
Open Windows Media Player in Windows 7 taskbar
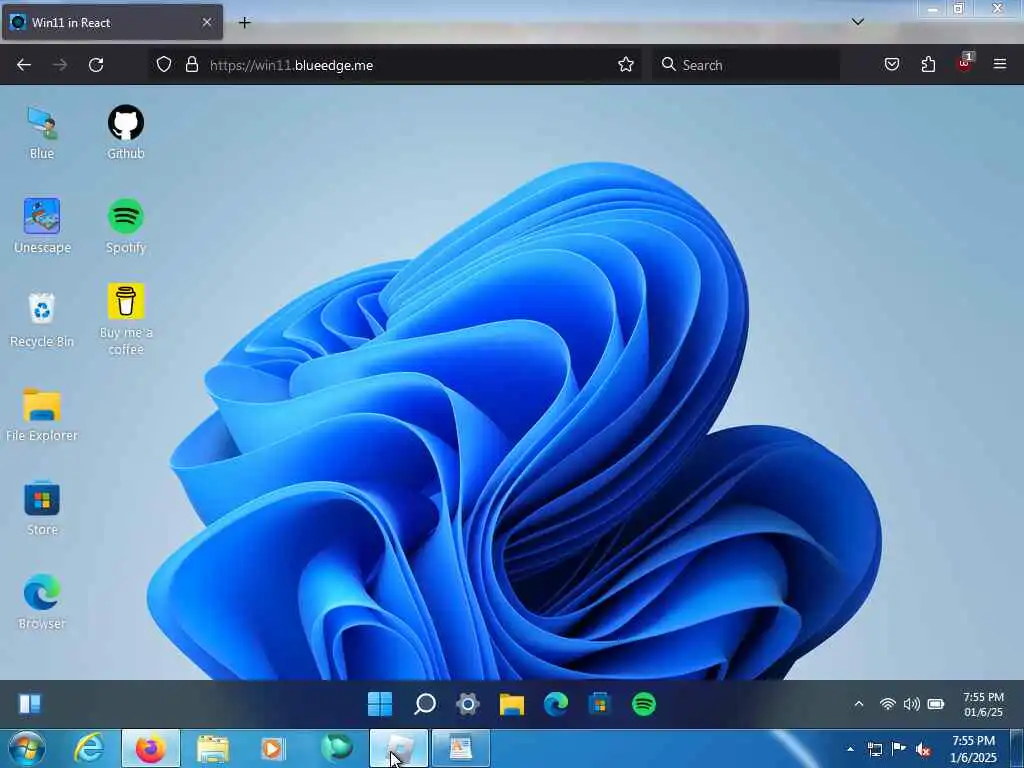click(x=273, y=748)
